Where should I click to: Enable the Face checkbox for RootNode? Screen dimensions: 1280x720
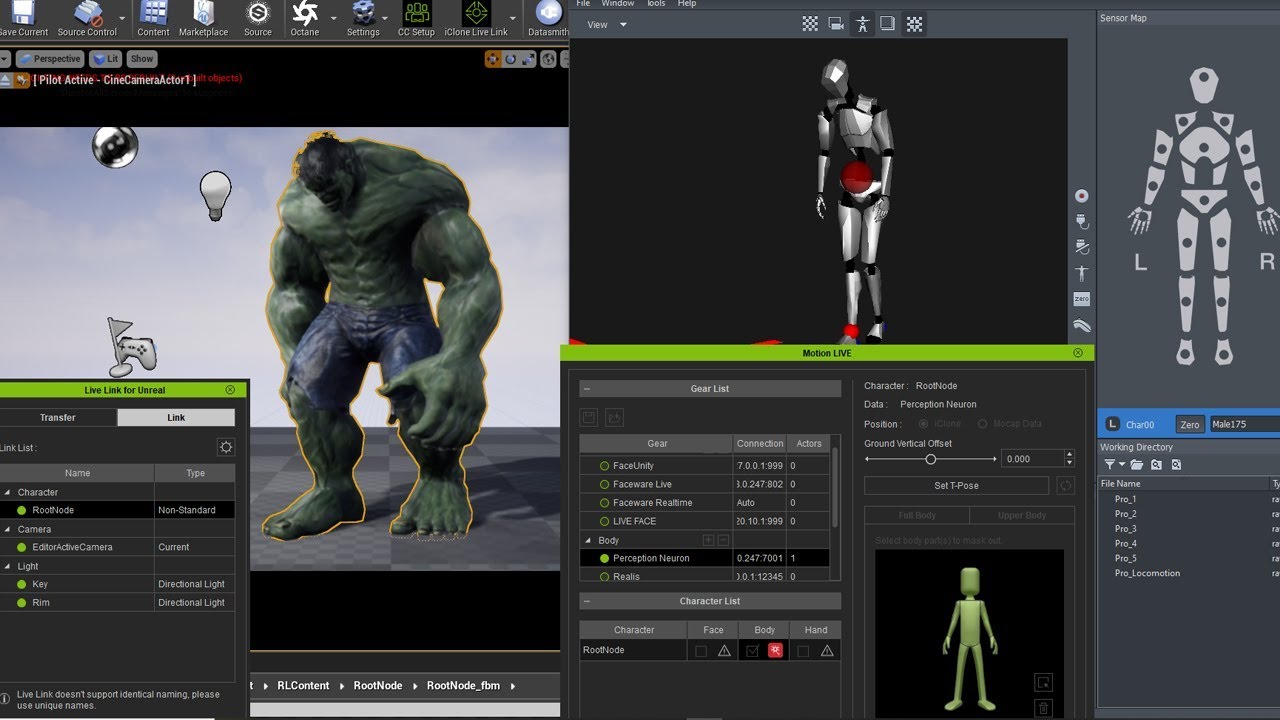pyautogui.click(x=701, y=651)
